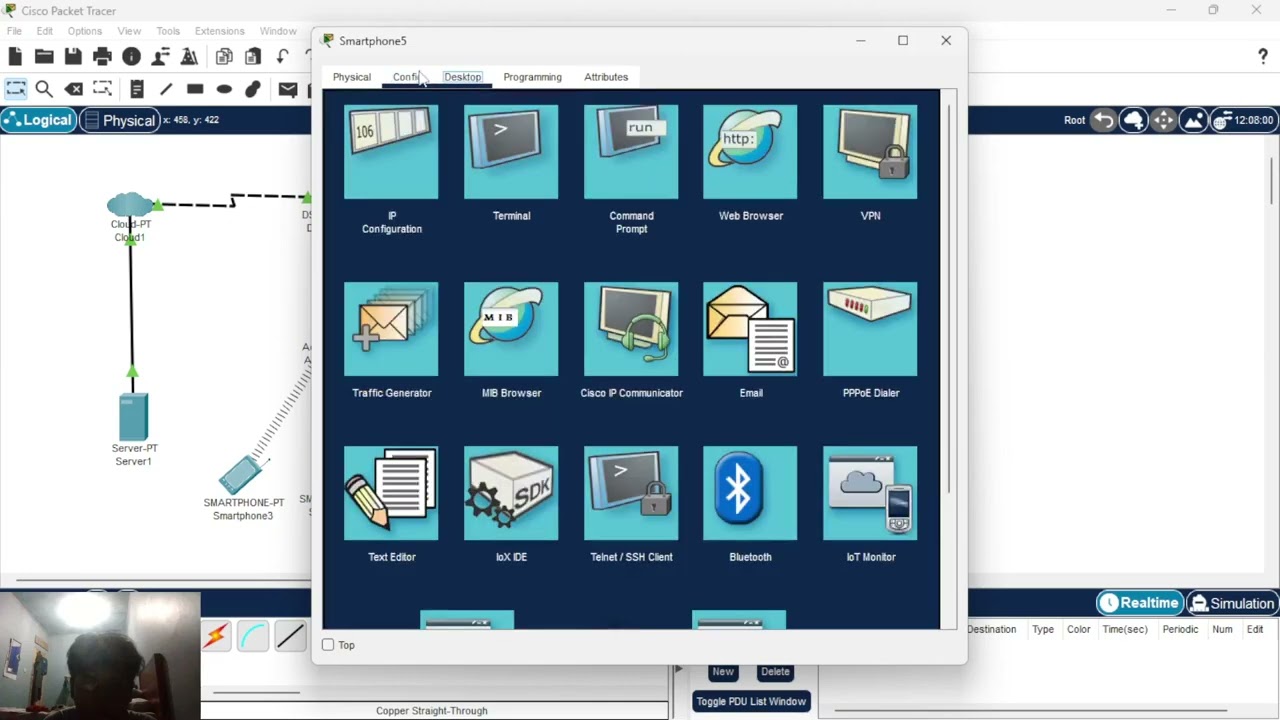The width and height of the screenshot is (1280, 720).
Task: Open the Options menu
Action: tap(85, 31)
